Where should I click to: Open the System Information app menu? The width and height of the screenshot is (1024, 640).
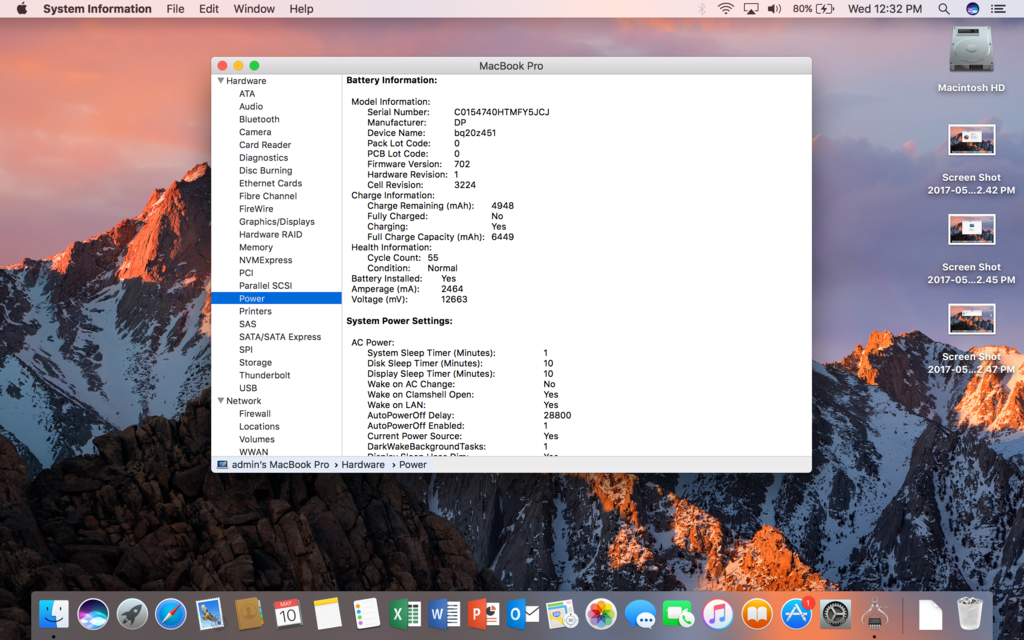tap(97, 8)
